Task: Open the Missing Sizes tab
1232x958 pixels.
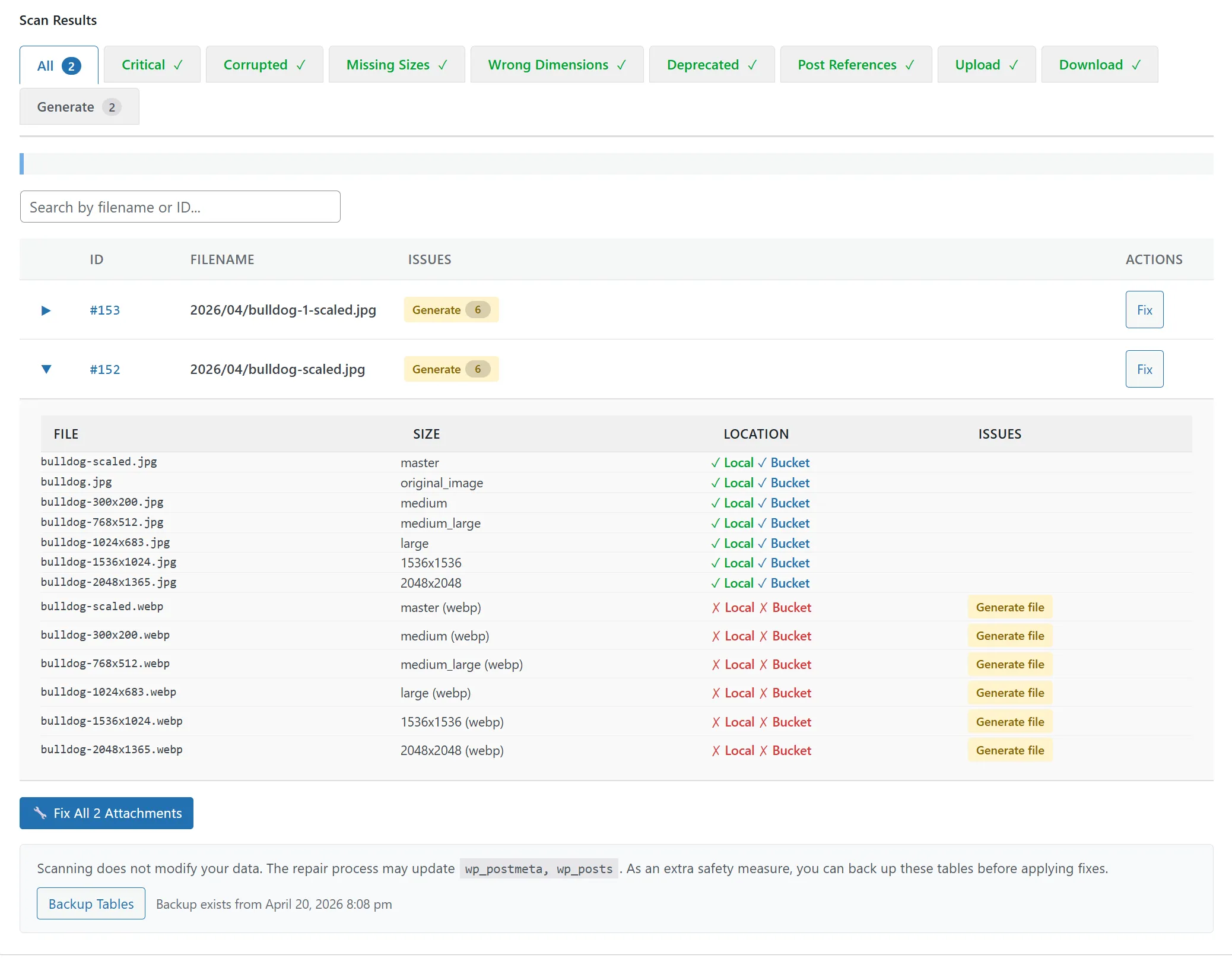Action: click(396, 65)
